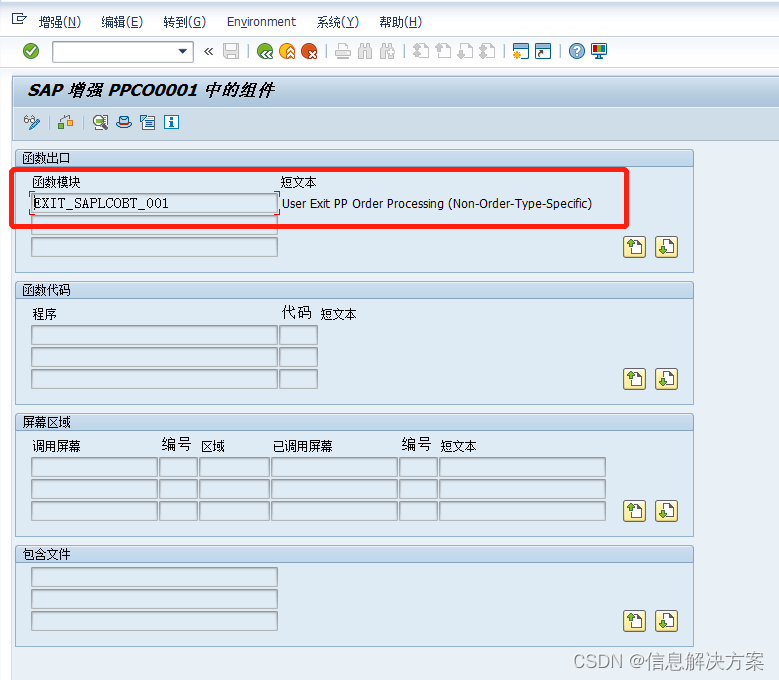Click the first 代码 field under 函数代码
The width and height of the screenshot is (779, 680).
point(299,335)
